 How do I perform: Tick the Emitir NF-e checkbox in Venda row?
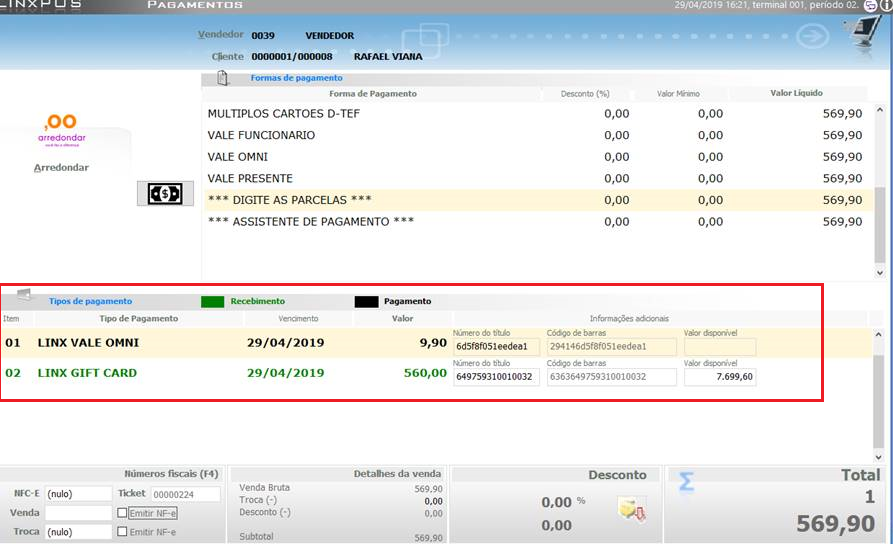click(122, 513)
